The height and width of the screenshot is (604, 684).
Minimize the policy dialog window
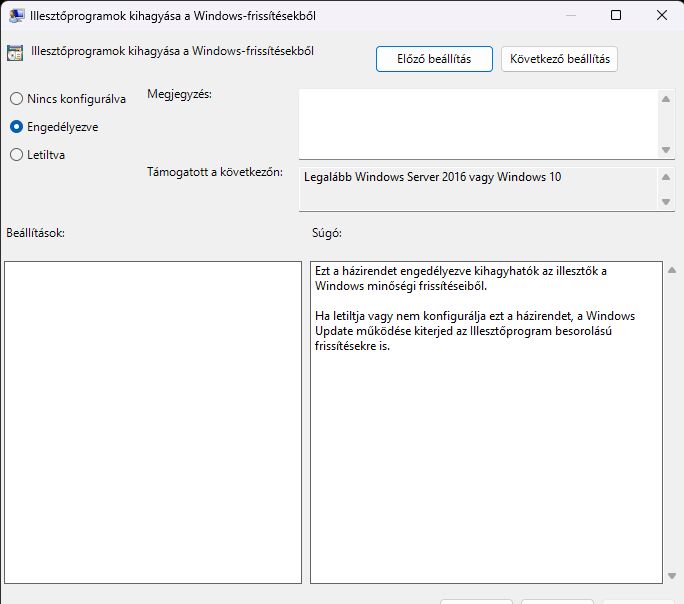click(x=571, y=15)
